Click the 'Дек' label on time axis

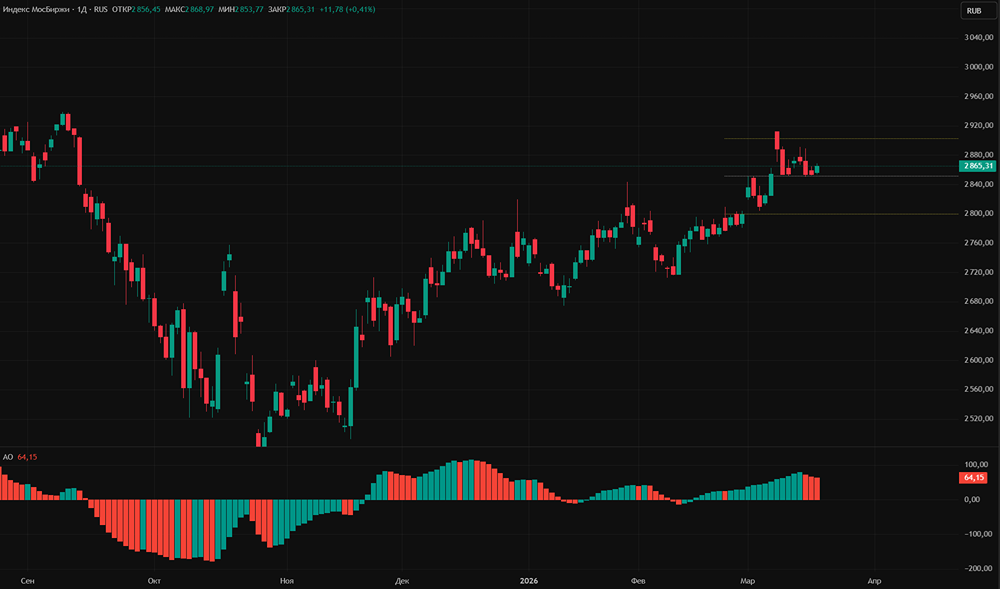pyautogui.click(x=402, y=581)
